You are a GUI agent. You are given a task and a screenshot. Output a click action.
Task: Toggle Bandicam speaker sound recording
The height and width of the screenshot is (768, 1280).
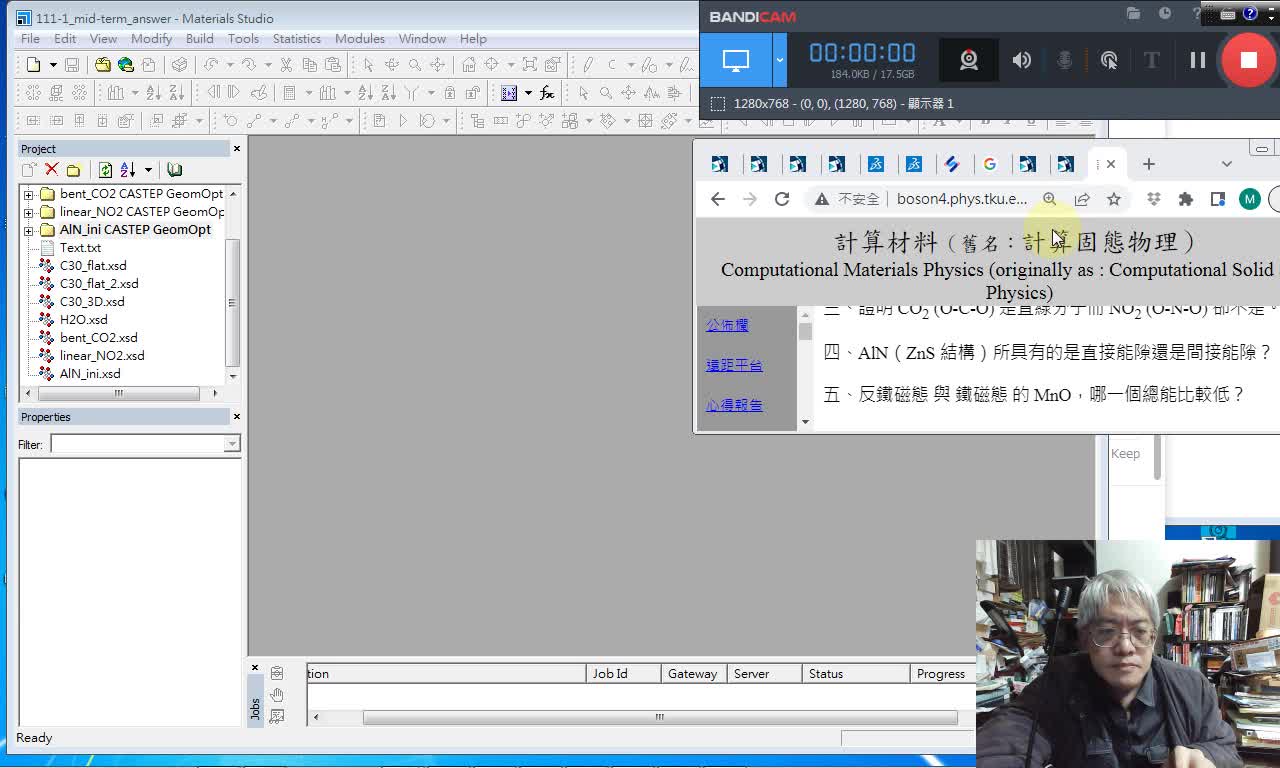coord(1021,60)
